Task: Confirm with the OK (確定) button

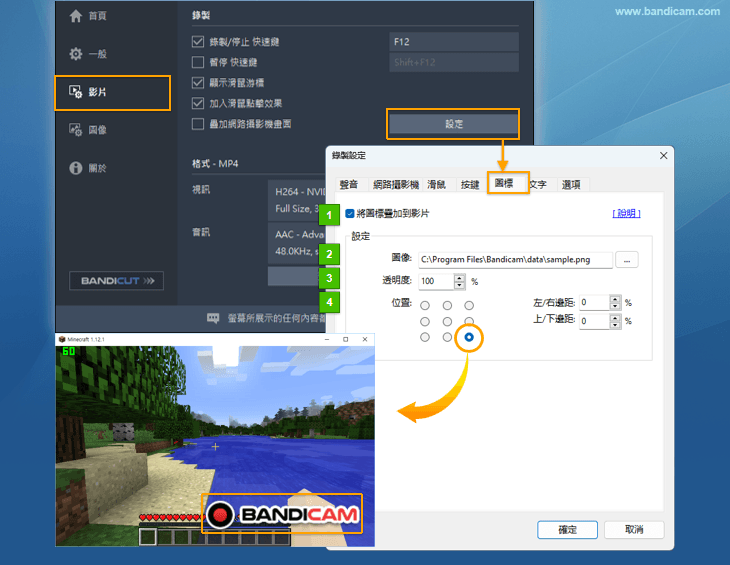Action: click(x=568, y=530)
